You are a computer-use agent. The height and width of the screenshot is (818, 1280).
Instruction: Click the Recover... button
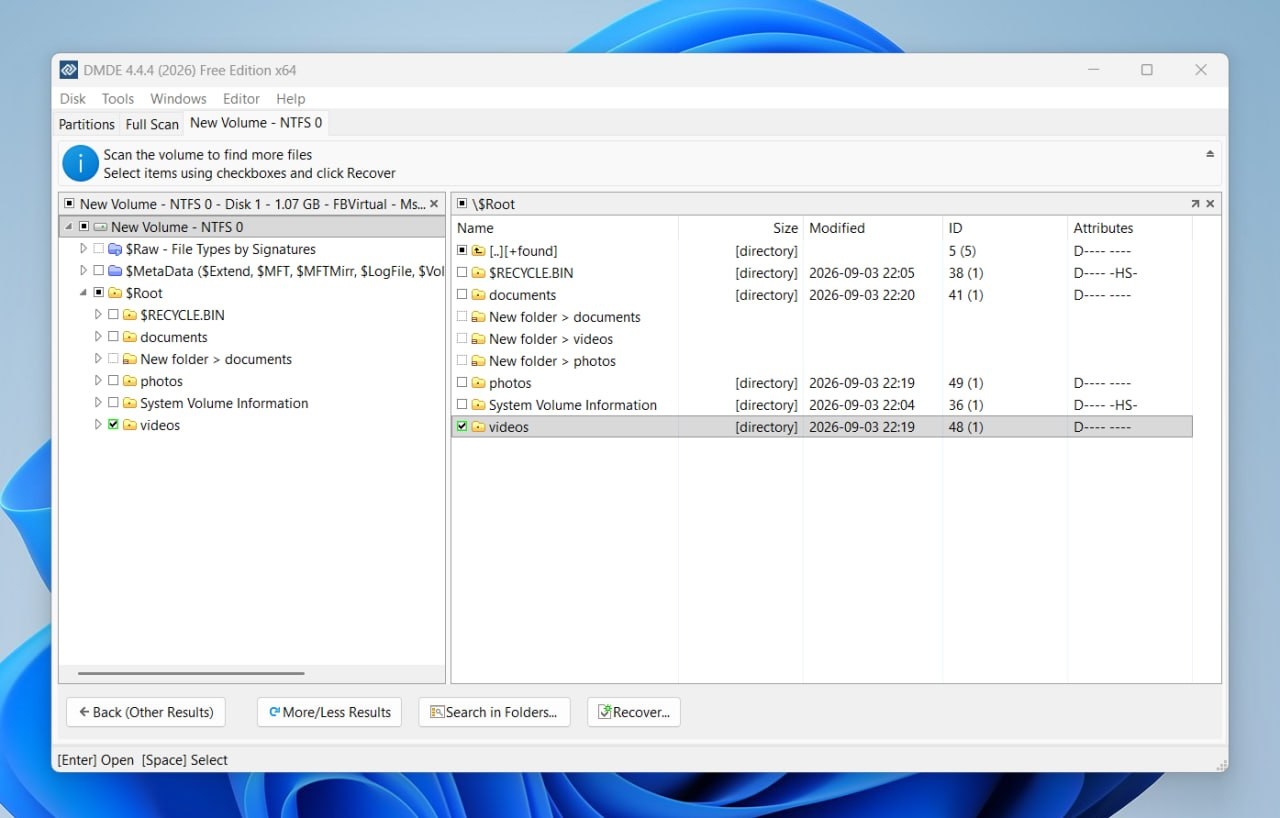634,712
